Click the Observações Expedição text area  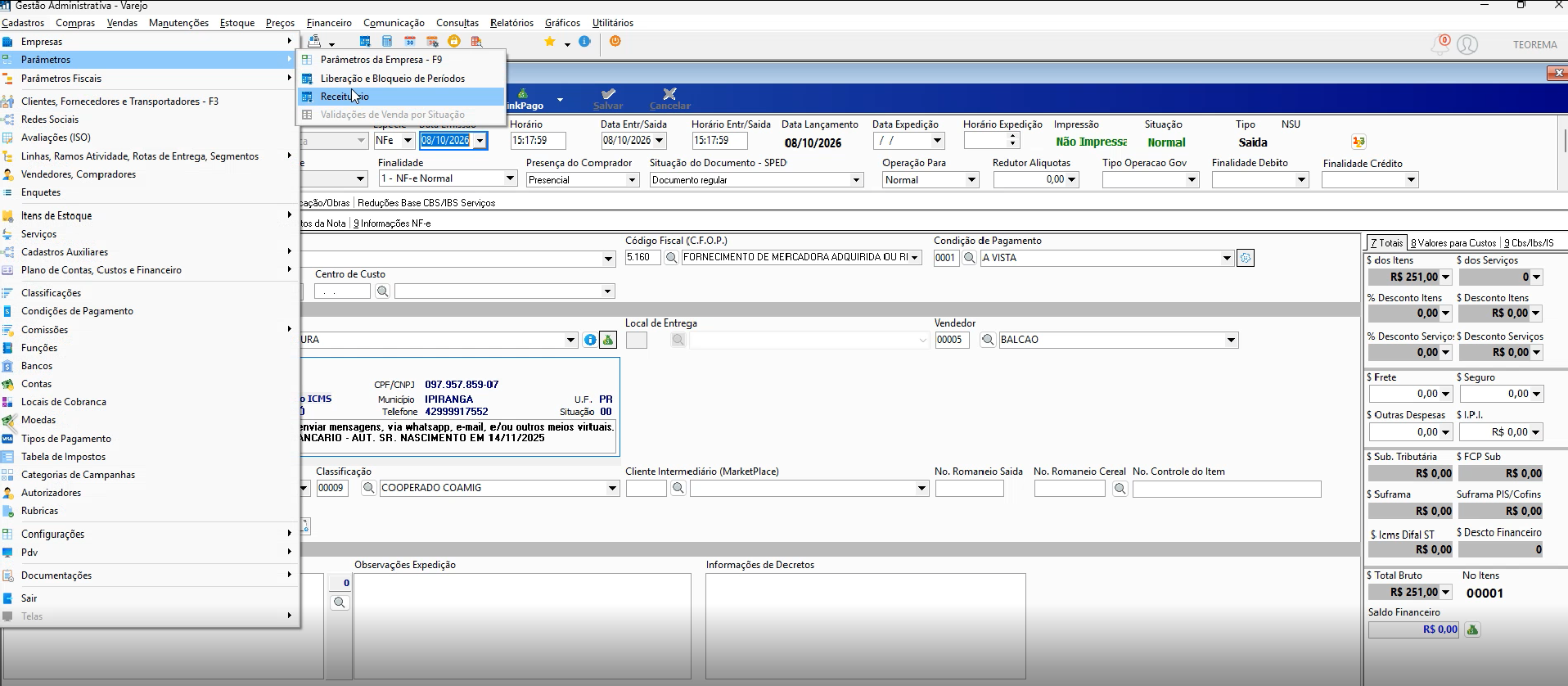point(522,626)
